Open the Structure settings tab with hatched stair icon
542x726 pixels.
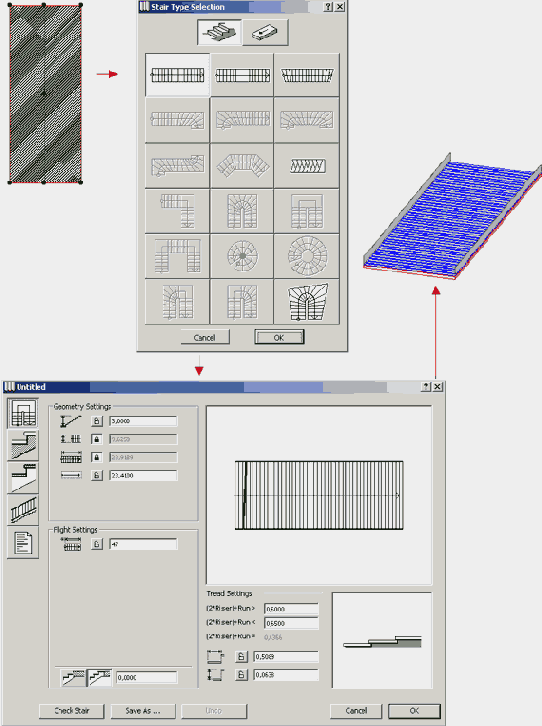(23, 445)
